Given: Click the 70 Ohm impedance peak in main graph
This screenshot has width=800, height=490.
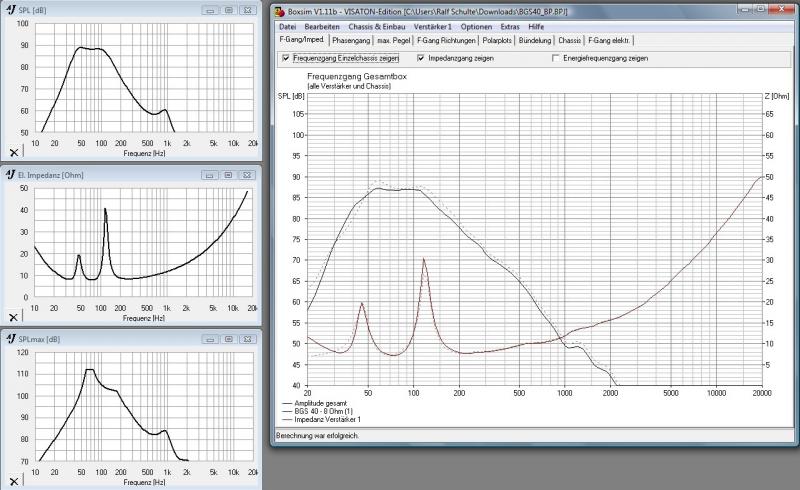Looking at the screenshot, I should point(424,259).
